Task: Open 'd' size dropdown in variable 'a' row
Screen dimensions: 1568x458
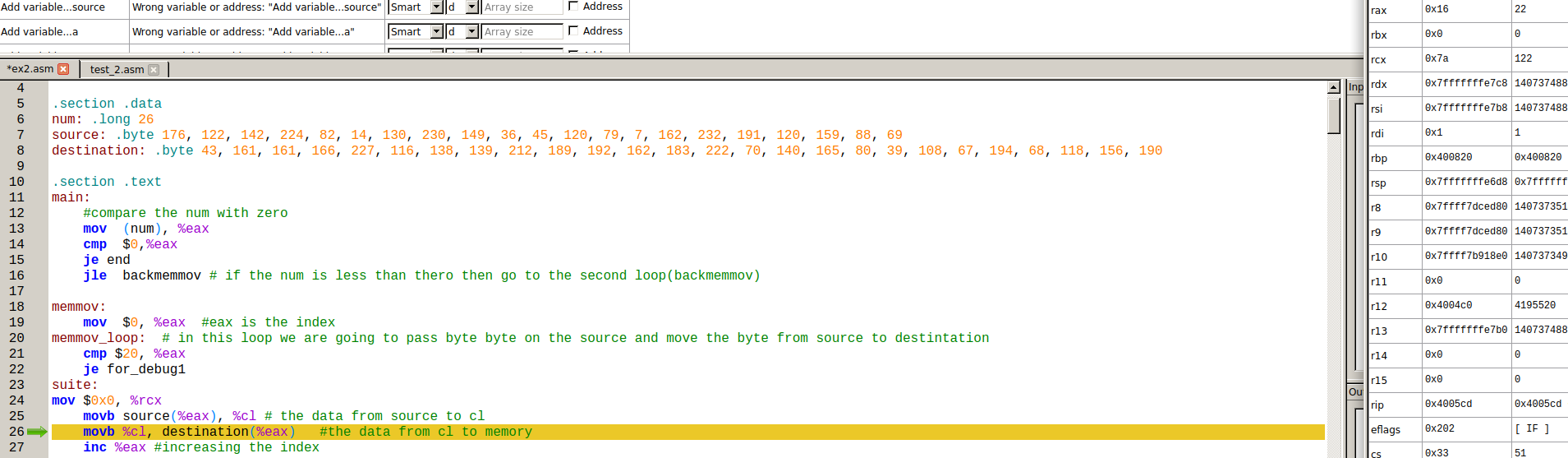Action: click(472, 31)
